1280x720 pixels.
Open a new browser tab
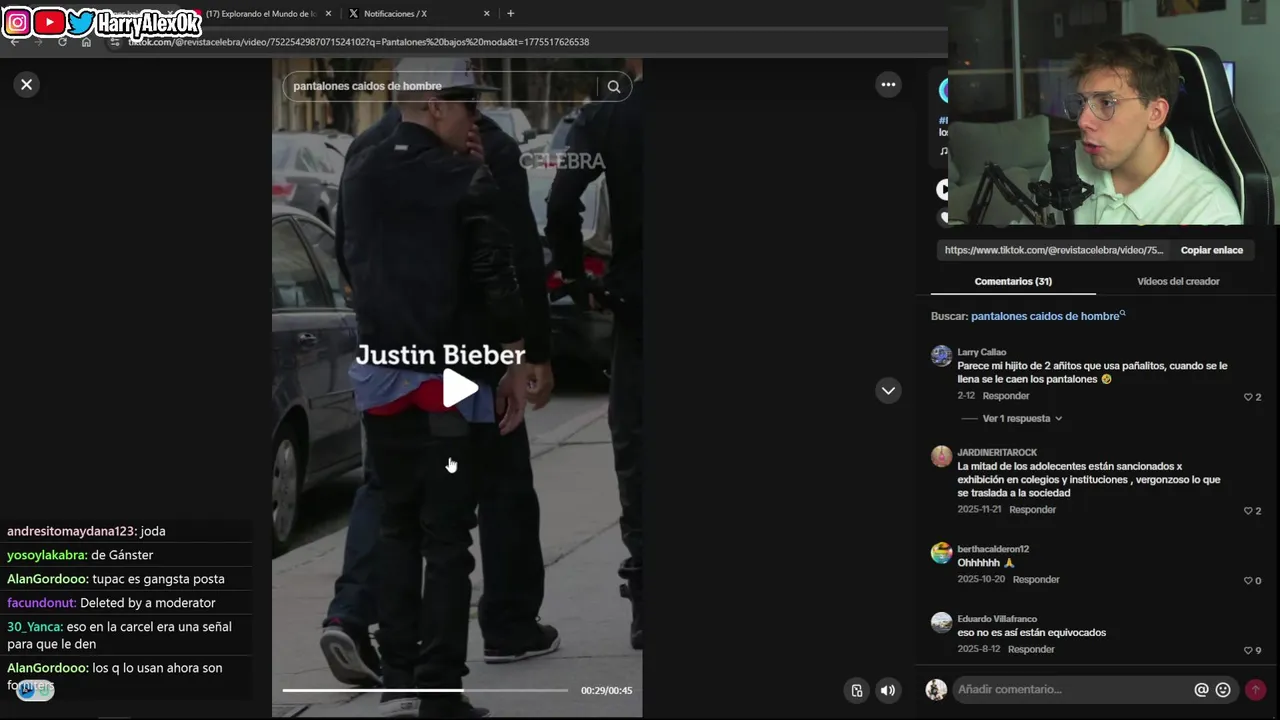[511, 14]
